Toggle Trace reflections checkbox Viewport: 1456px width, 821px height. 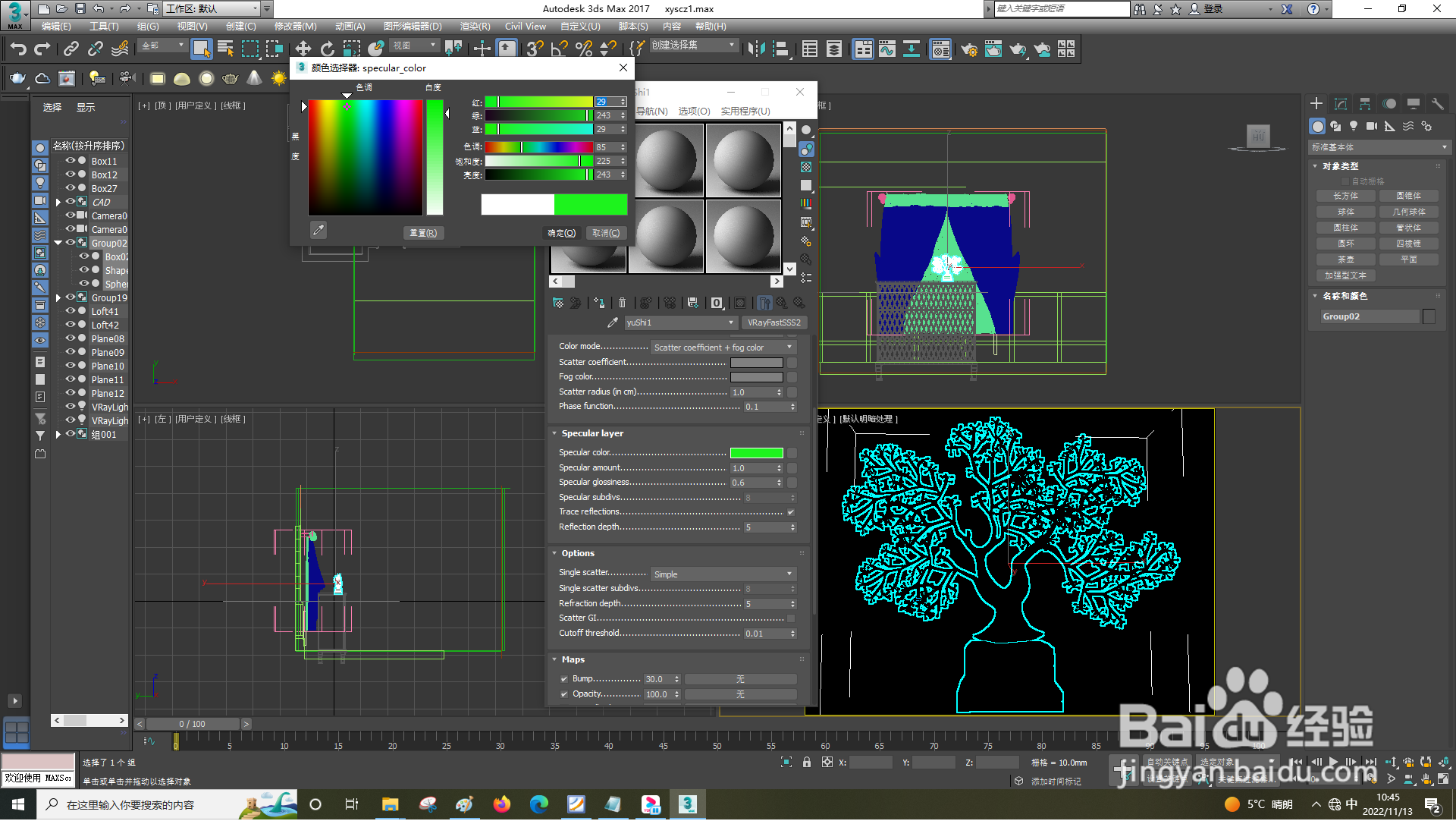point(791,512)
